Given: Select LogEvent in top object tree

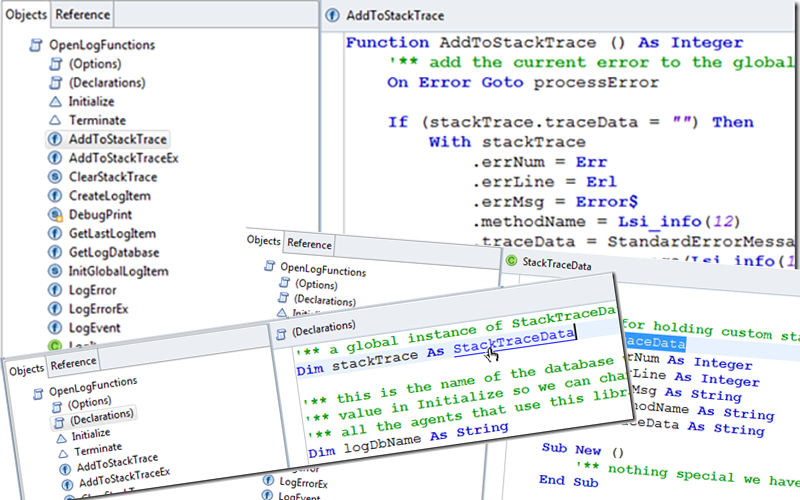Looking at the screenshot, I should click(x=95, y=328).
